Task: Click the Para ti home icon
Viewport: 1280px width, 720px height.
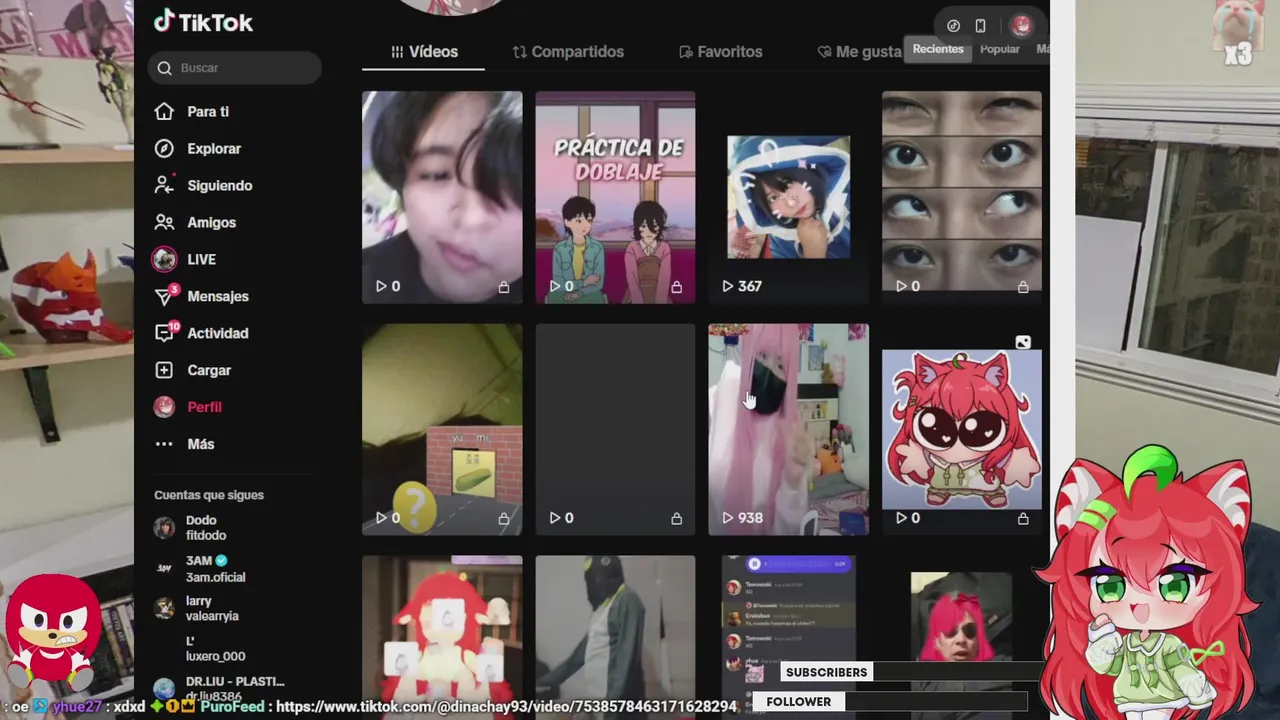Action: 164,112
